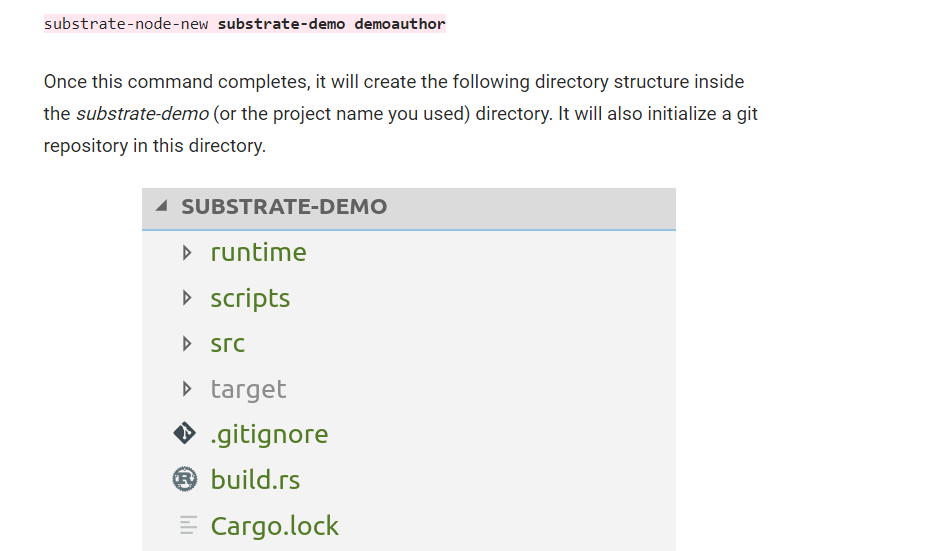Click the bold substrate-demo demoauthor arguments
933x551 pixels.
(x=331, y=24)
